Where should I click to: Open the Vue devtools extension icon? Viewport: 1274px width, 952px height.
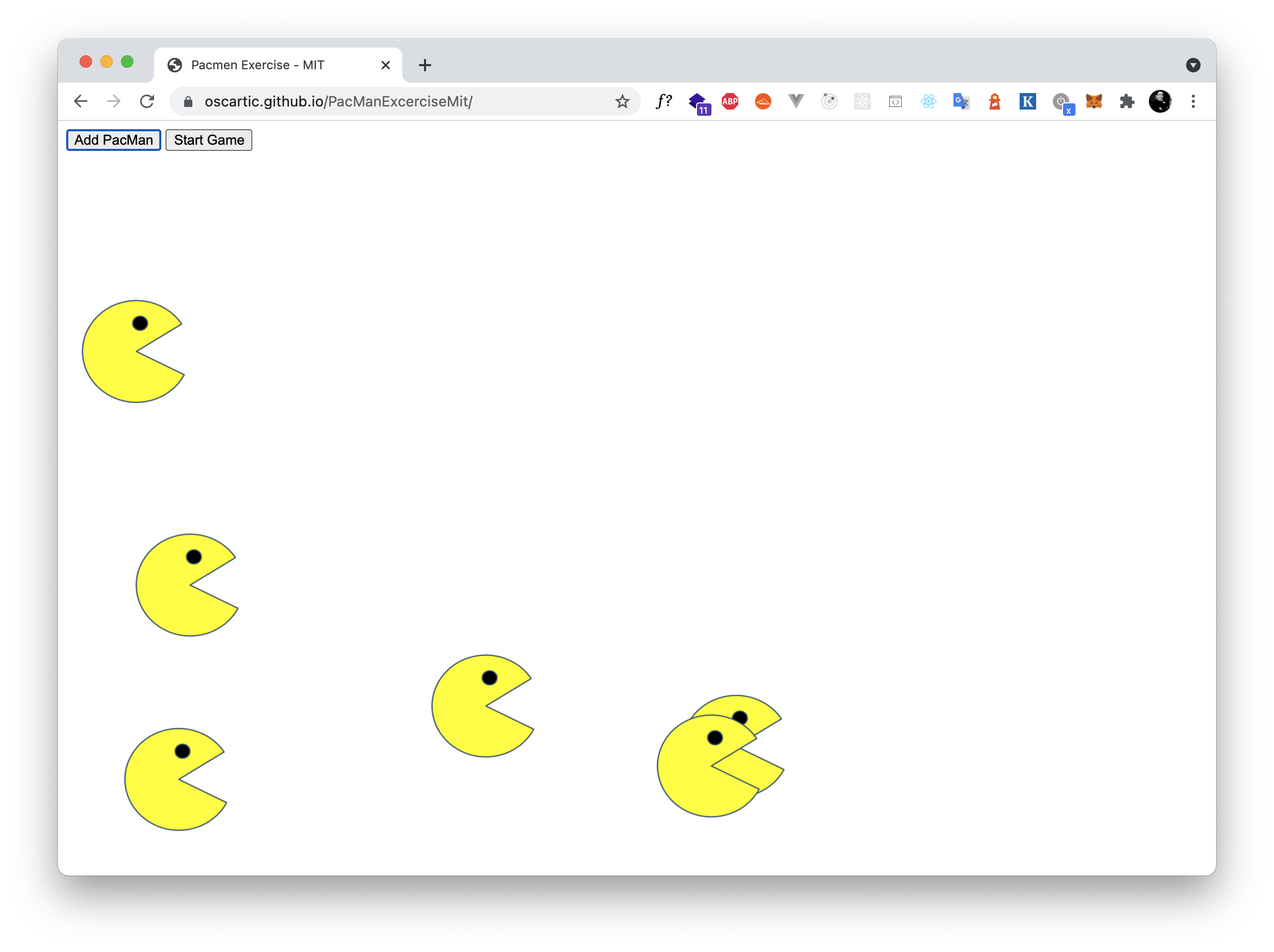[x=796, y=102]
